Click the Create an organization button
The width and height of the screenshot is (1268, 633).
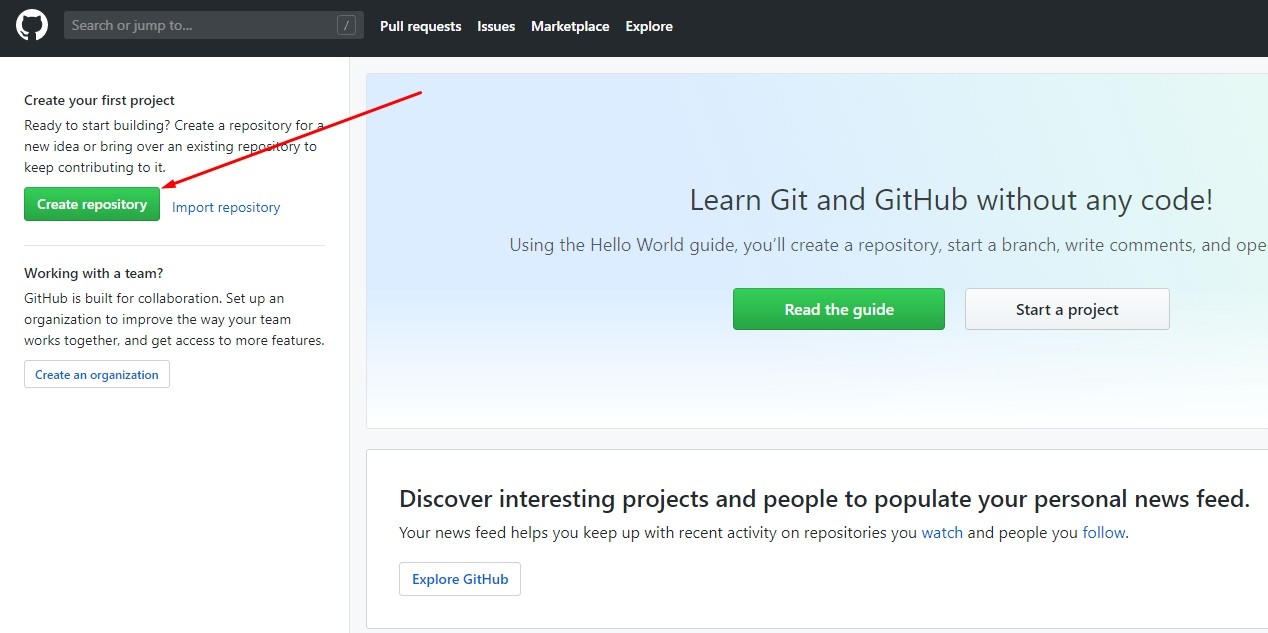click(x=97, y=375)
